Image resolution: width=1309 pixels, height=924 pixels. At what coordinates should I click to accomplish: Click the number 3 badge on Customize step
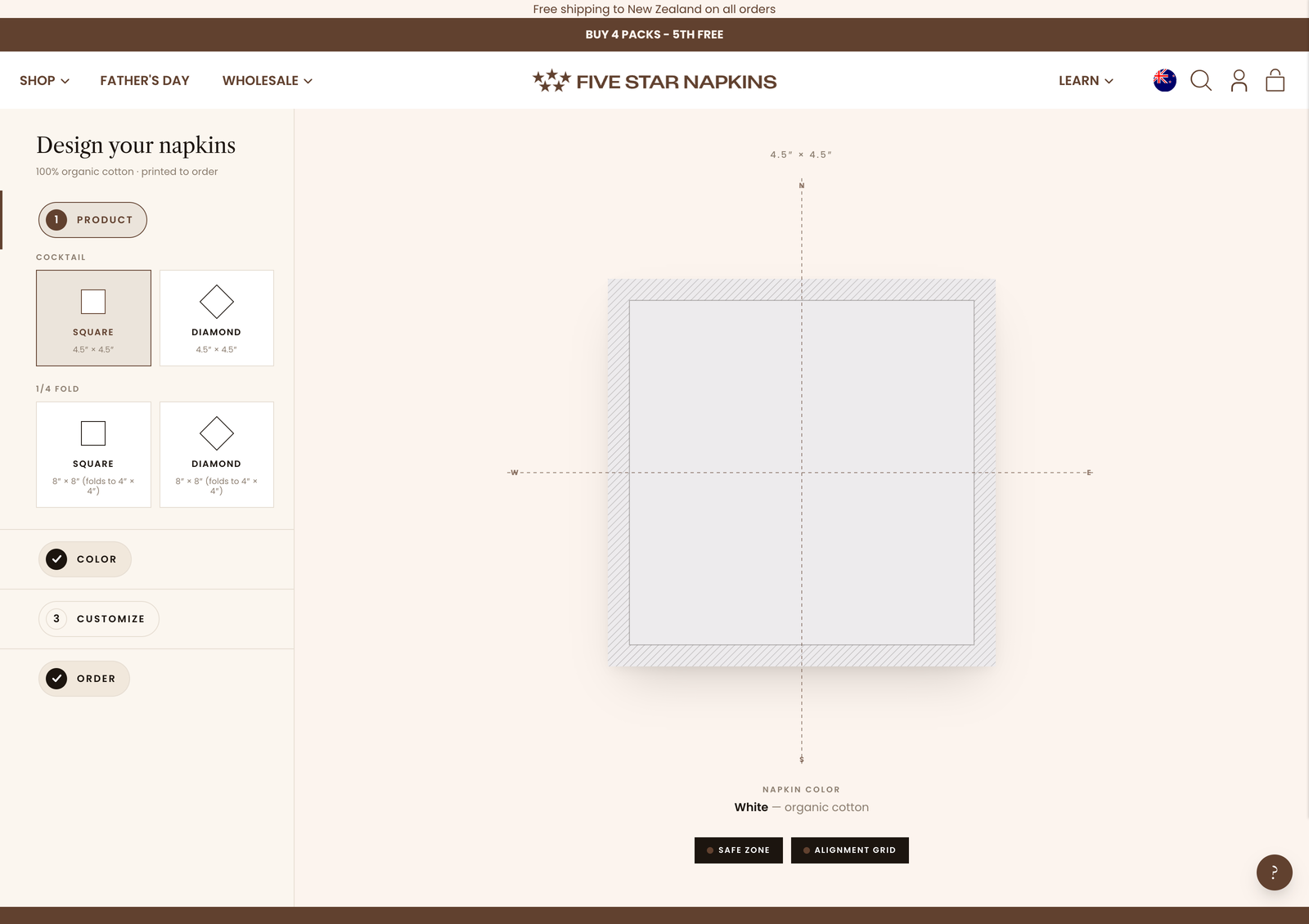56,619
